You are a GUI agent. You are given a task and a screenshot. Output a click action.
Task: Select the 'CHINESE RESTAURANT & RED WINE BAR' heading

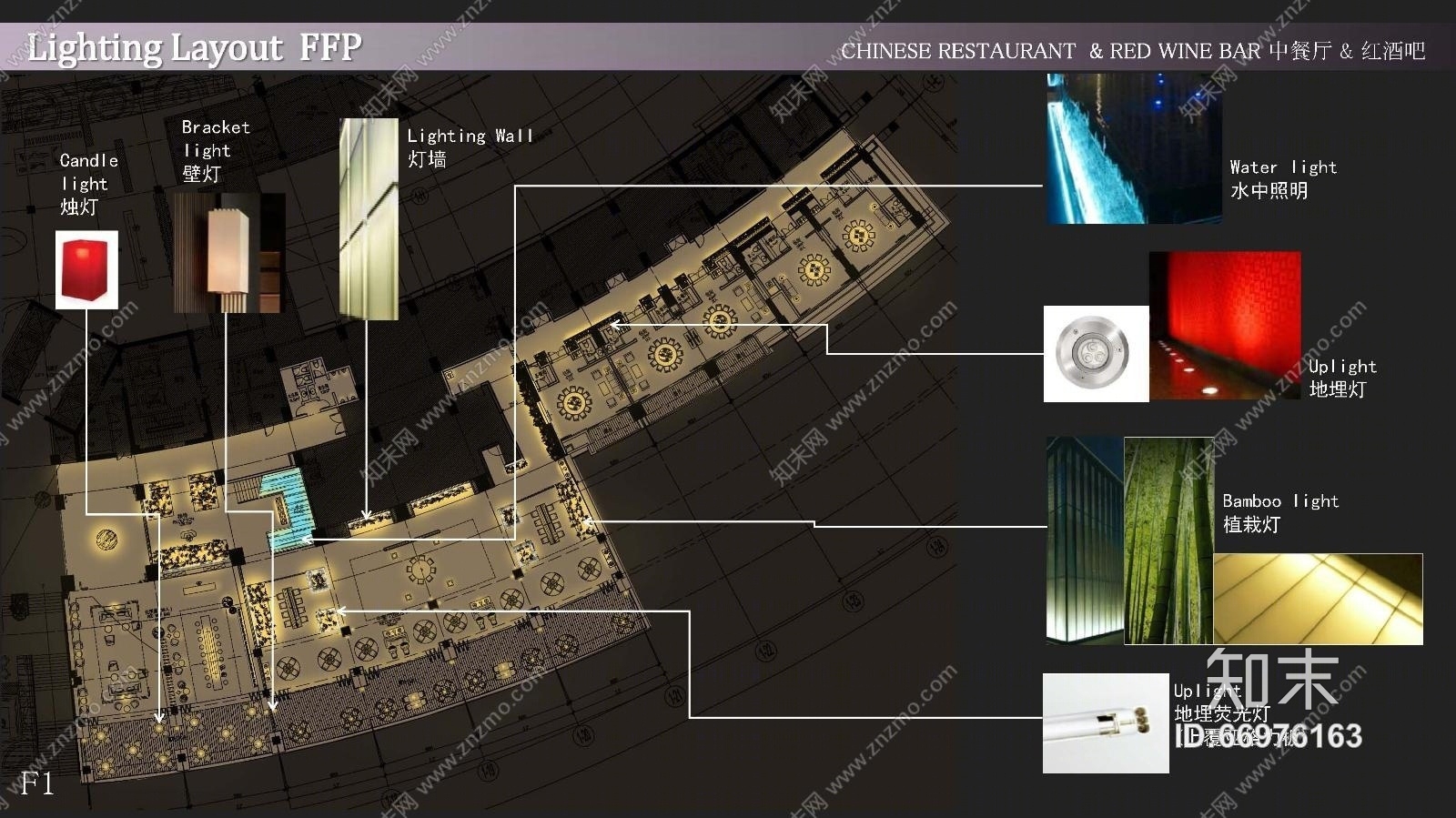(x=1051, y=51)
